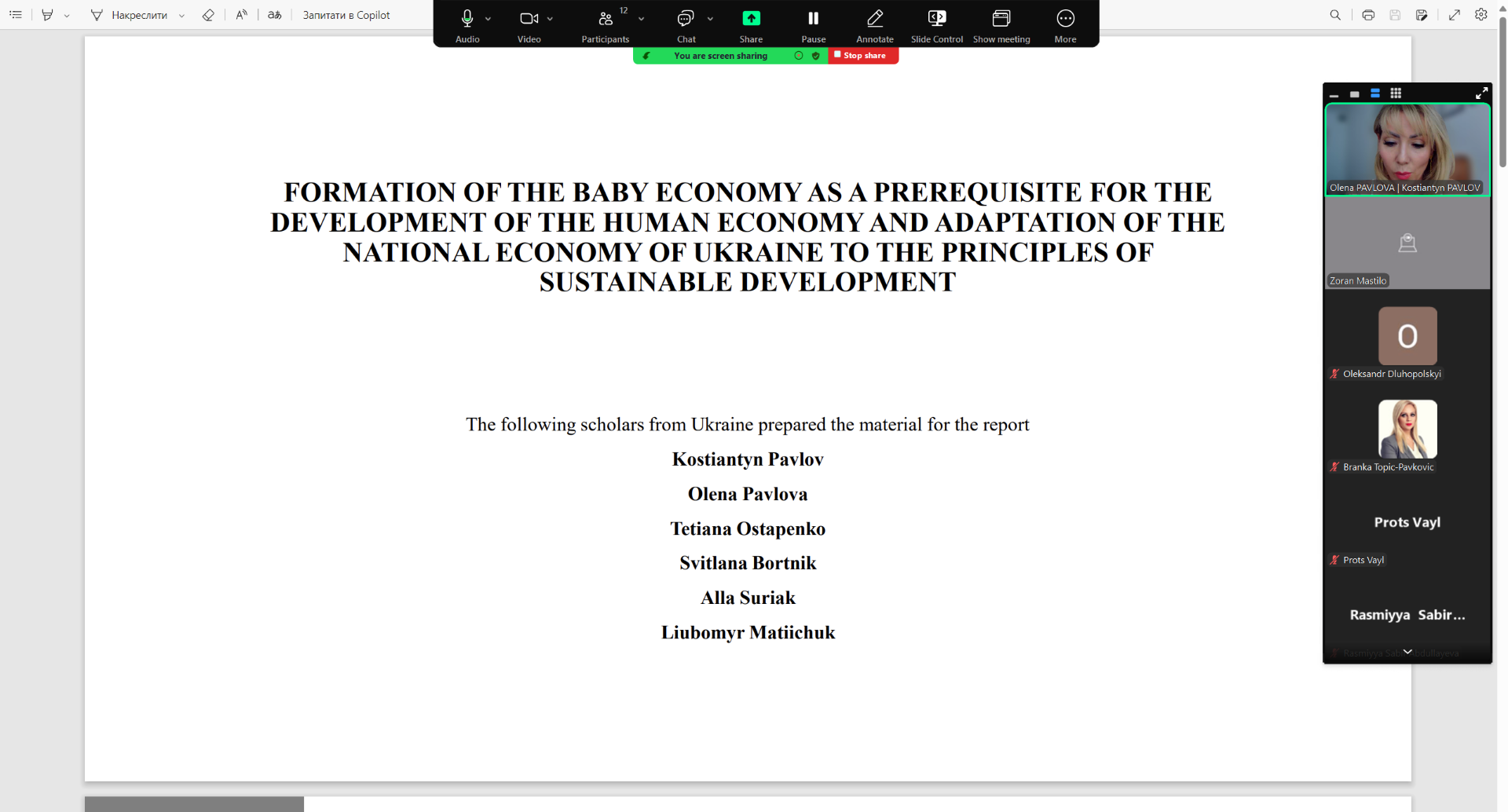This screenshot has height=812, width=1508.
Task: Click the Read aloud icon
Action: click(242, 15)
